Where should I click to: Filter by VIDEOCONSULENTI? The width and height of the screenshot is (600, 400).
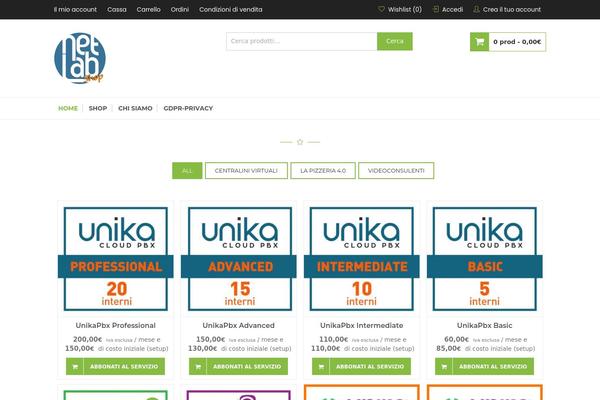point(396,171)
